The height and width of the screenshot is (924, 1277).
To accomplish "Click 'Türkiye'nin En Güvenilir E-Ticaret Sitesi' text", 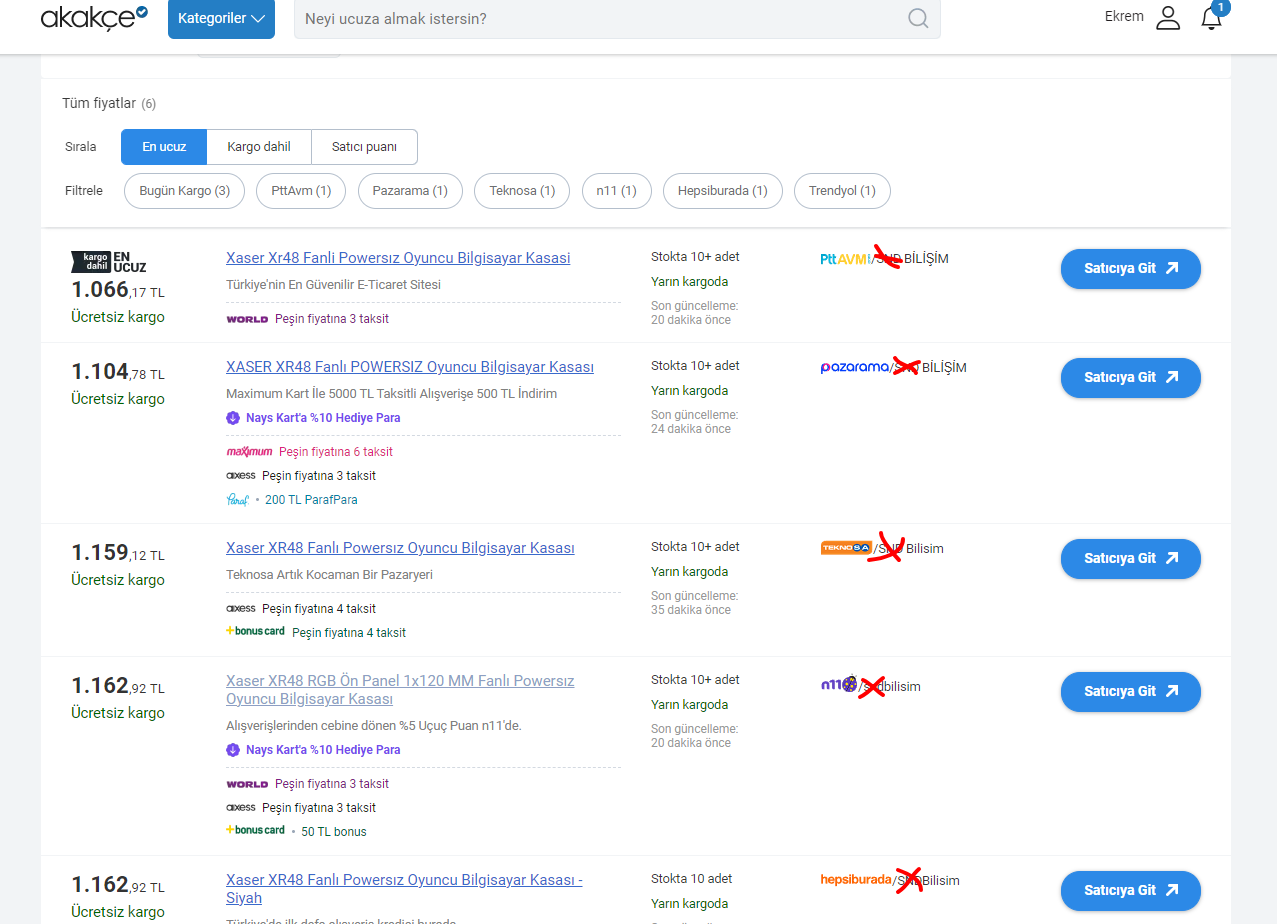I will (x=333, y=285).
